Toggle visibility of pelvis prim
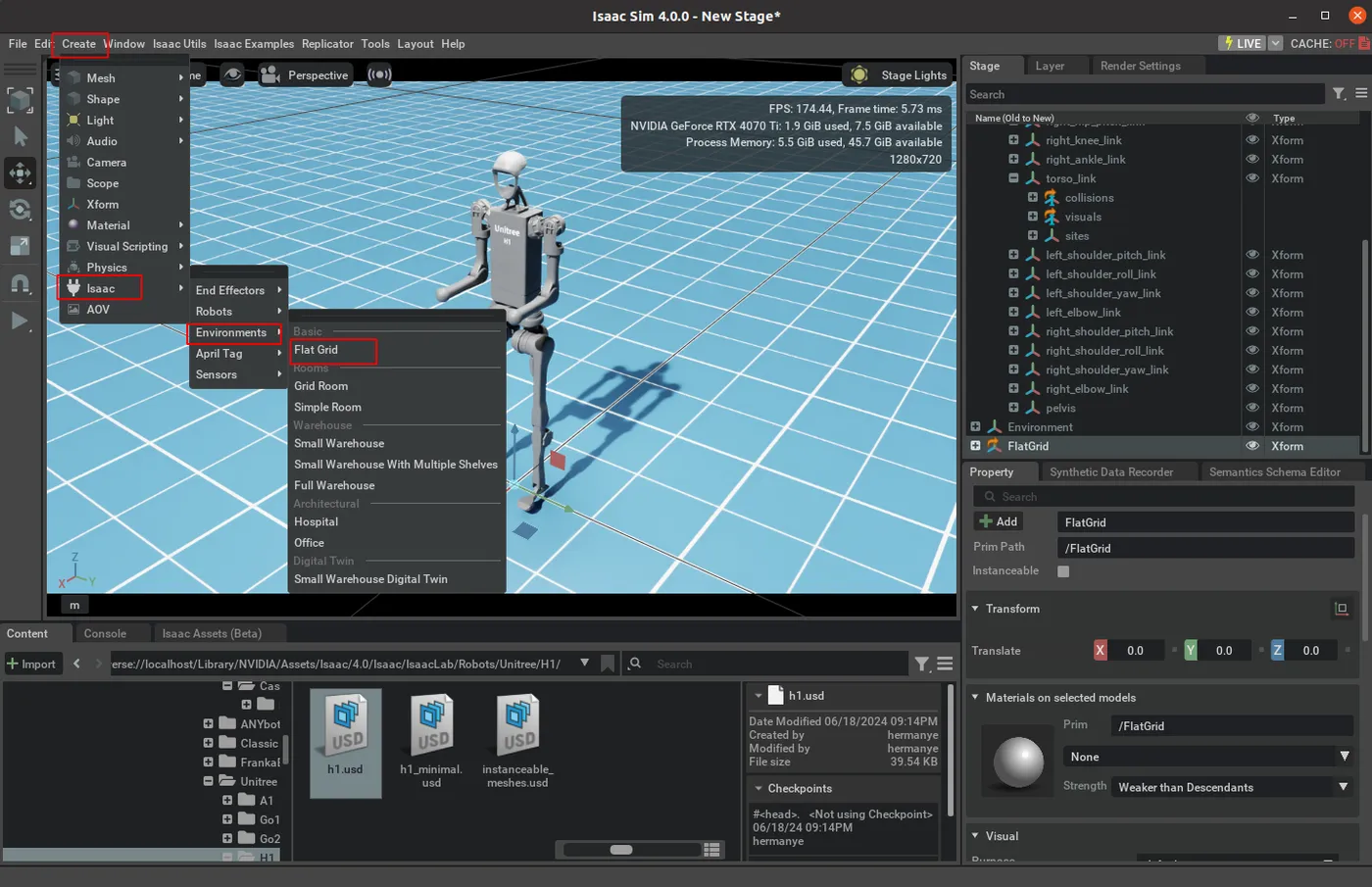This screenshot has height=887, width=1372. tap(1251, 408)
